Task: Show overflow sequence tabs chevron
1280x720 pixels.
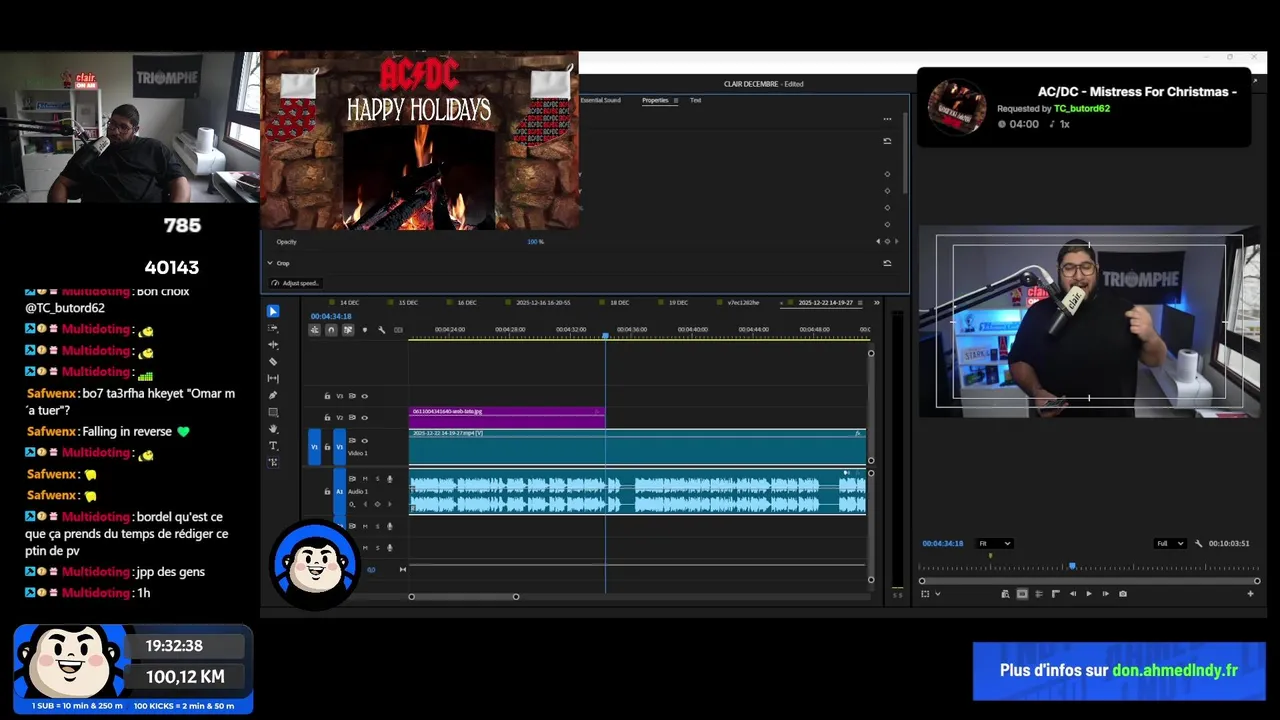Action: pyautogui.click(x=877, y=302)
